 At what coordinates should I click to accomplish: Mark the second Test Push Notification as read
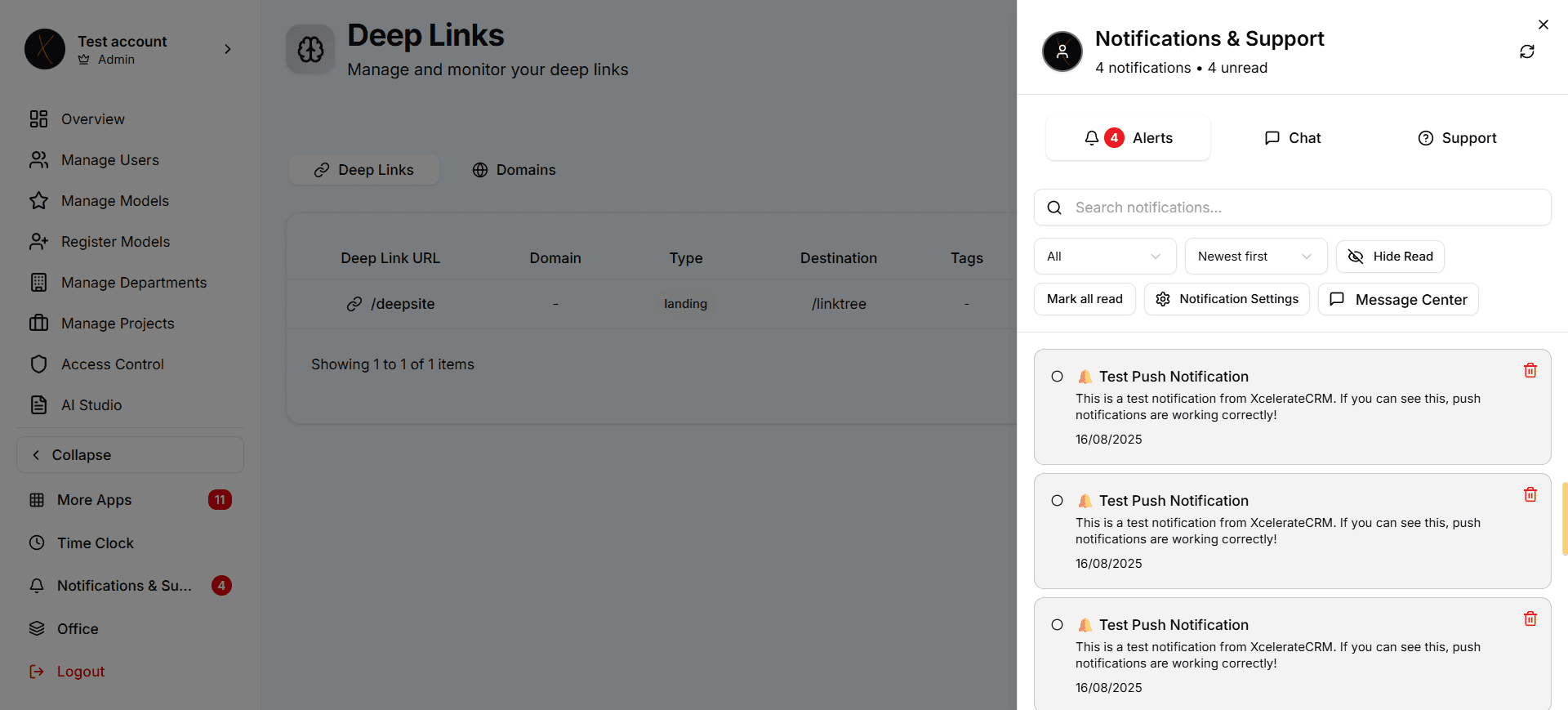(1057, 501)
